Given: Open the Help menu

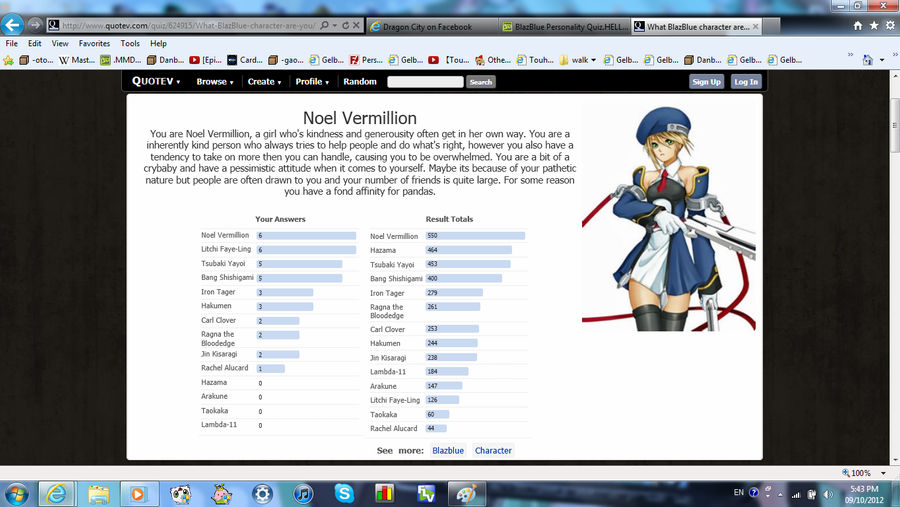Looking at the screenshot, I should click(x=158, y=43).
